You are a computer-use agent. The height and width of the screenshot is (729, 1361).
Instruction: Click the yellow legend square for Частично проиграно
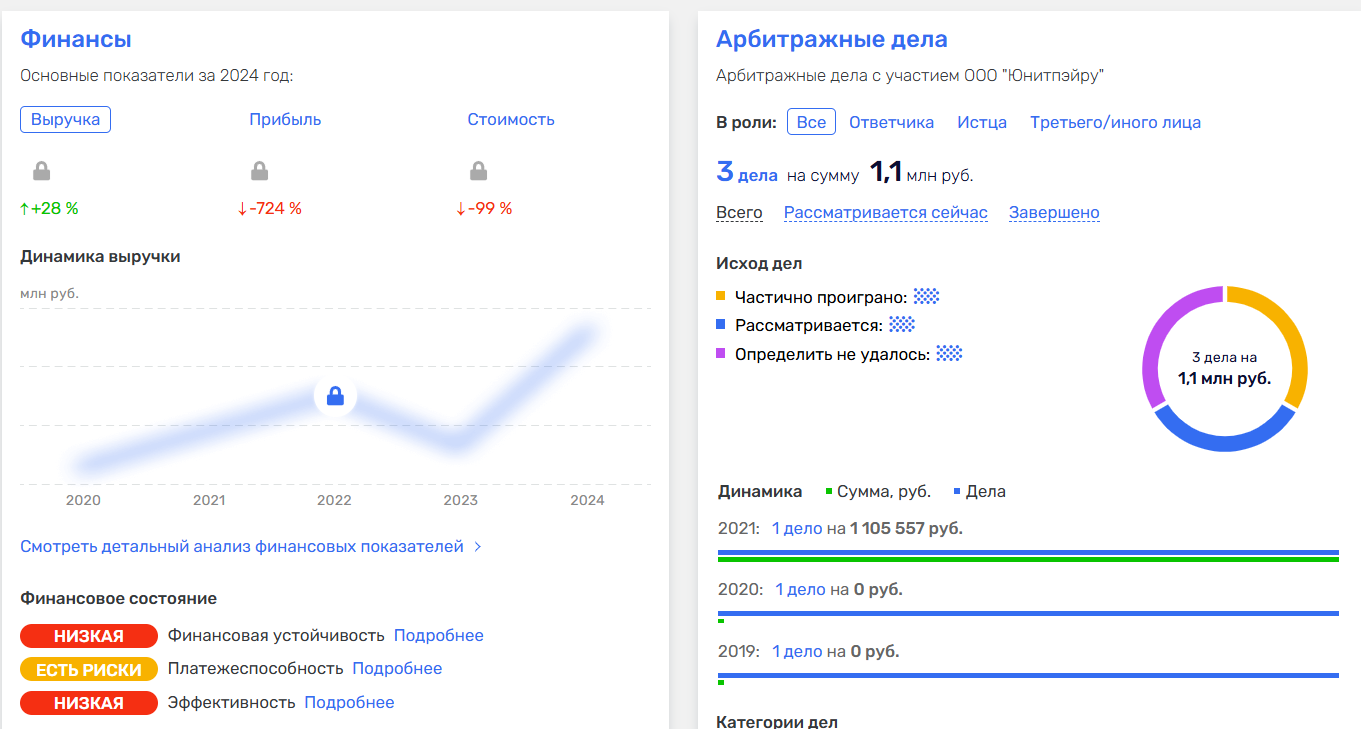(722, 295)
